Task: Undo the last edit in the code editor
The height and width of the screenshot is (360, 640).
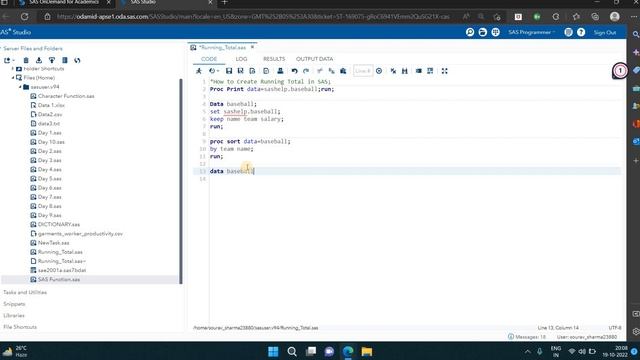Action: pyautogui.click(x=294, y=71)
